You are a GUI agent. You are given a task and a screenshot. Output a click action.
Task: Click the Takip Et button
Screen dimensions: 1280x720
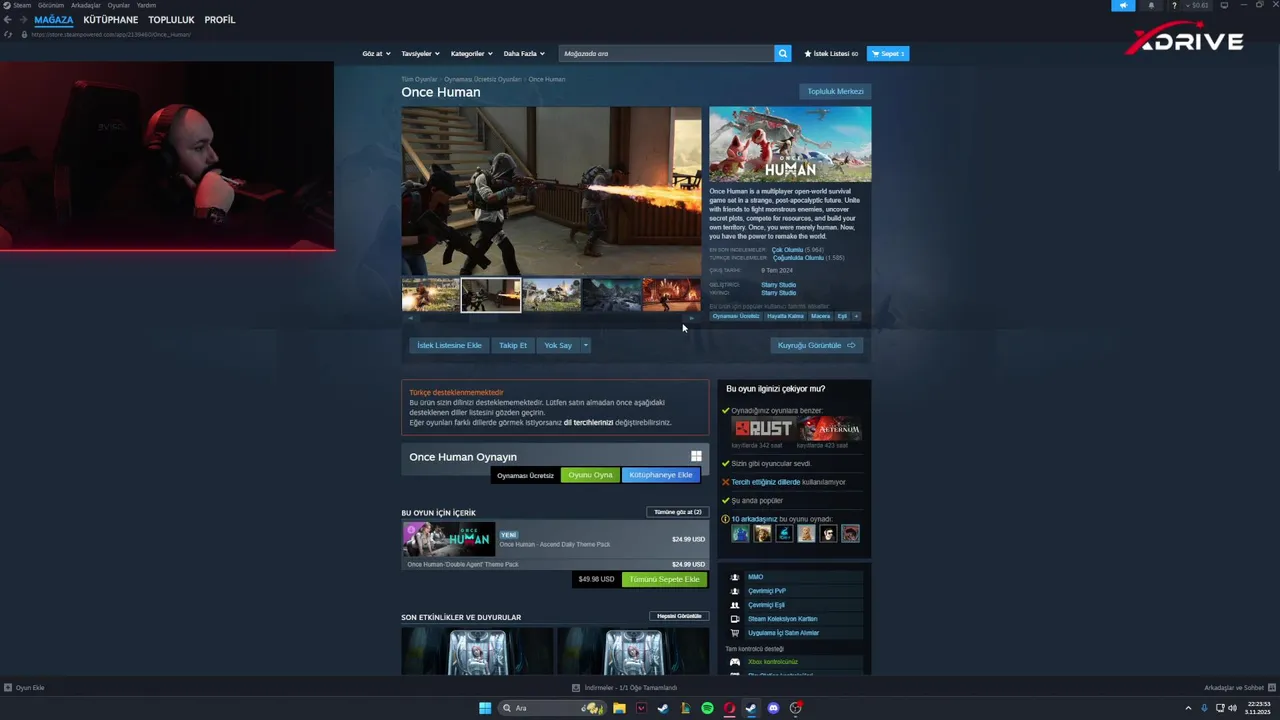click(x=513, y=345)
